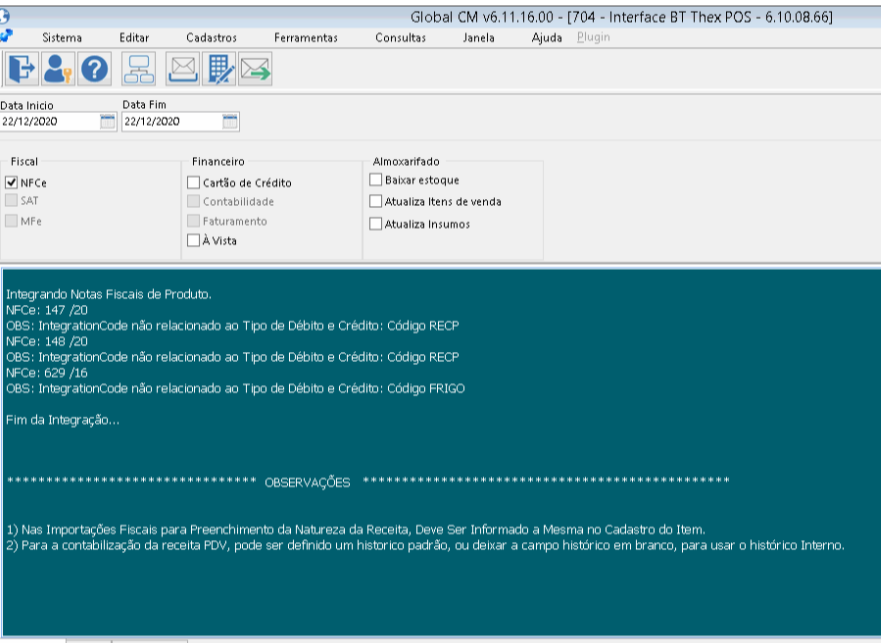Toggle the disabled MFe checkbox
881x643 pixels.
(11, 220)
